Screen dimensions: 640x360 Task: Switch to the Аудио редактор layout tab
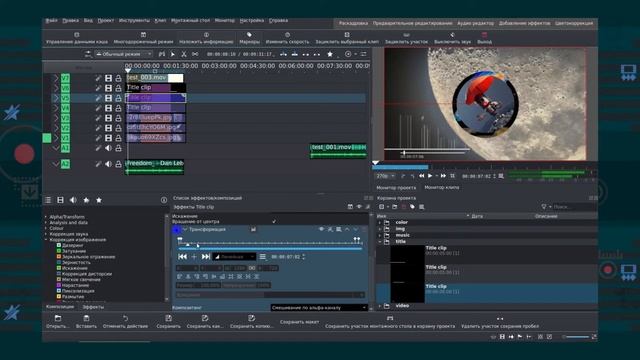(475, 23)
